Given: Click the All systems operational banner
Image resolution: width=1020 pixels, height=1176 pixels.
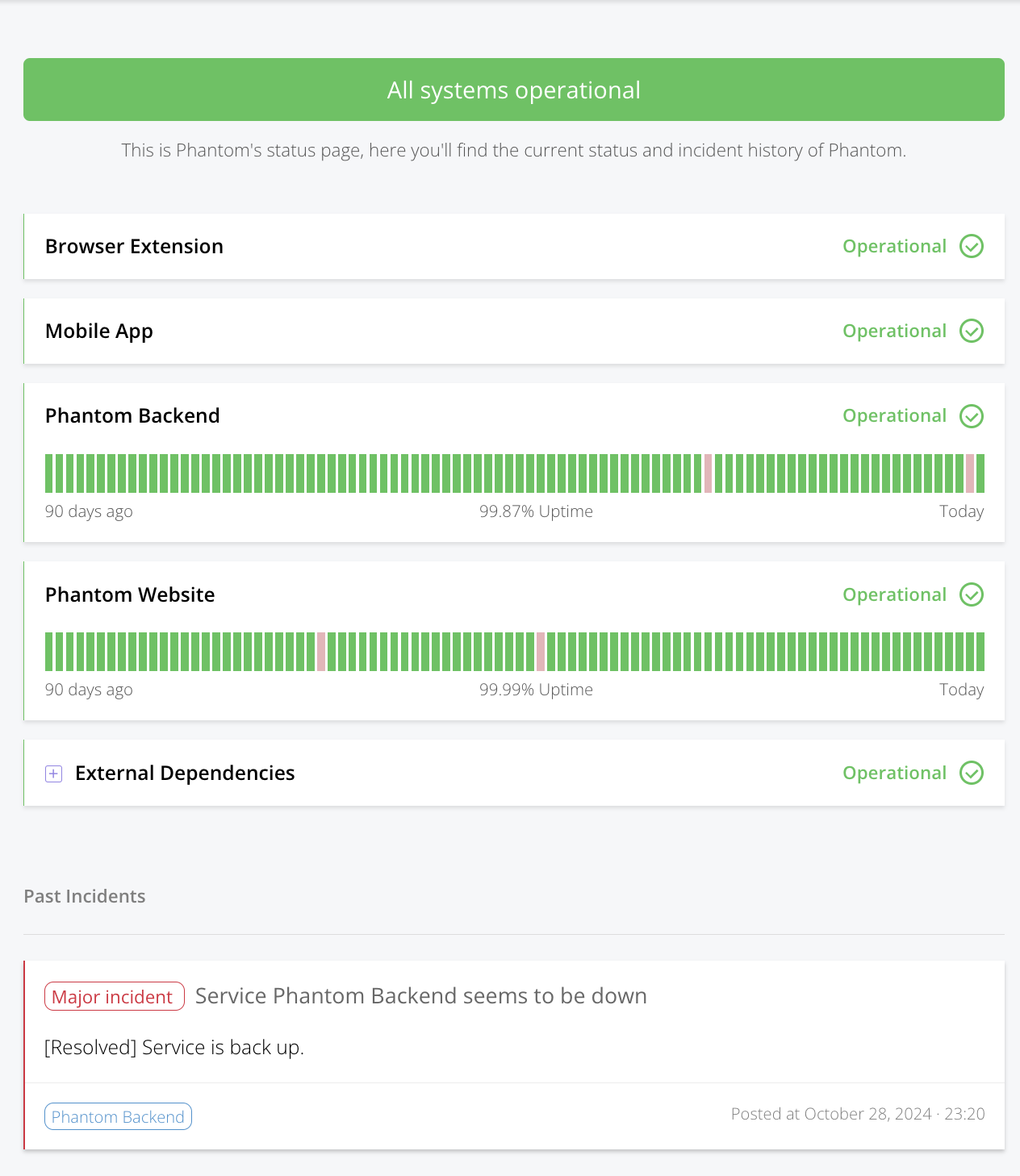Looking at the screenshot, I should [514, 90].
